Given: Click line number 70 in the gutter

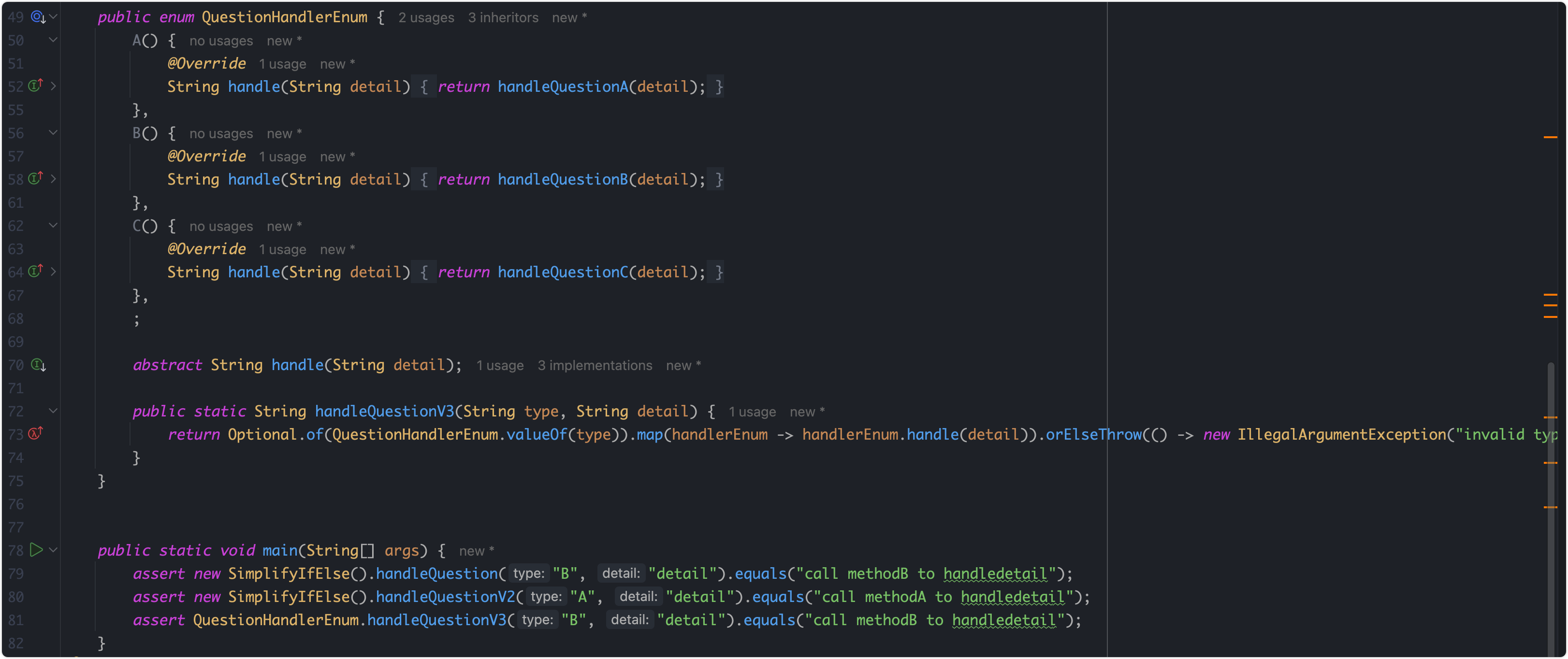Looking at the screenshot, I should 16,365.
